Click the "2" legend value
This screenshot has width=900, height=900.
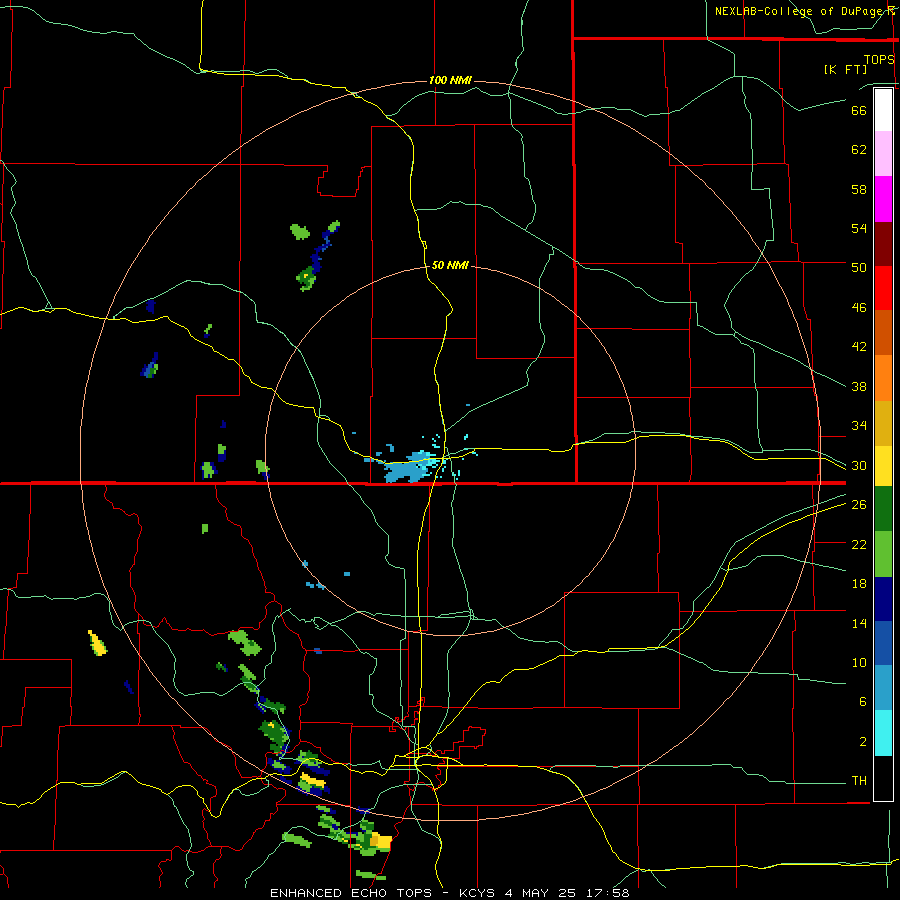[863, 741]
